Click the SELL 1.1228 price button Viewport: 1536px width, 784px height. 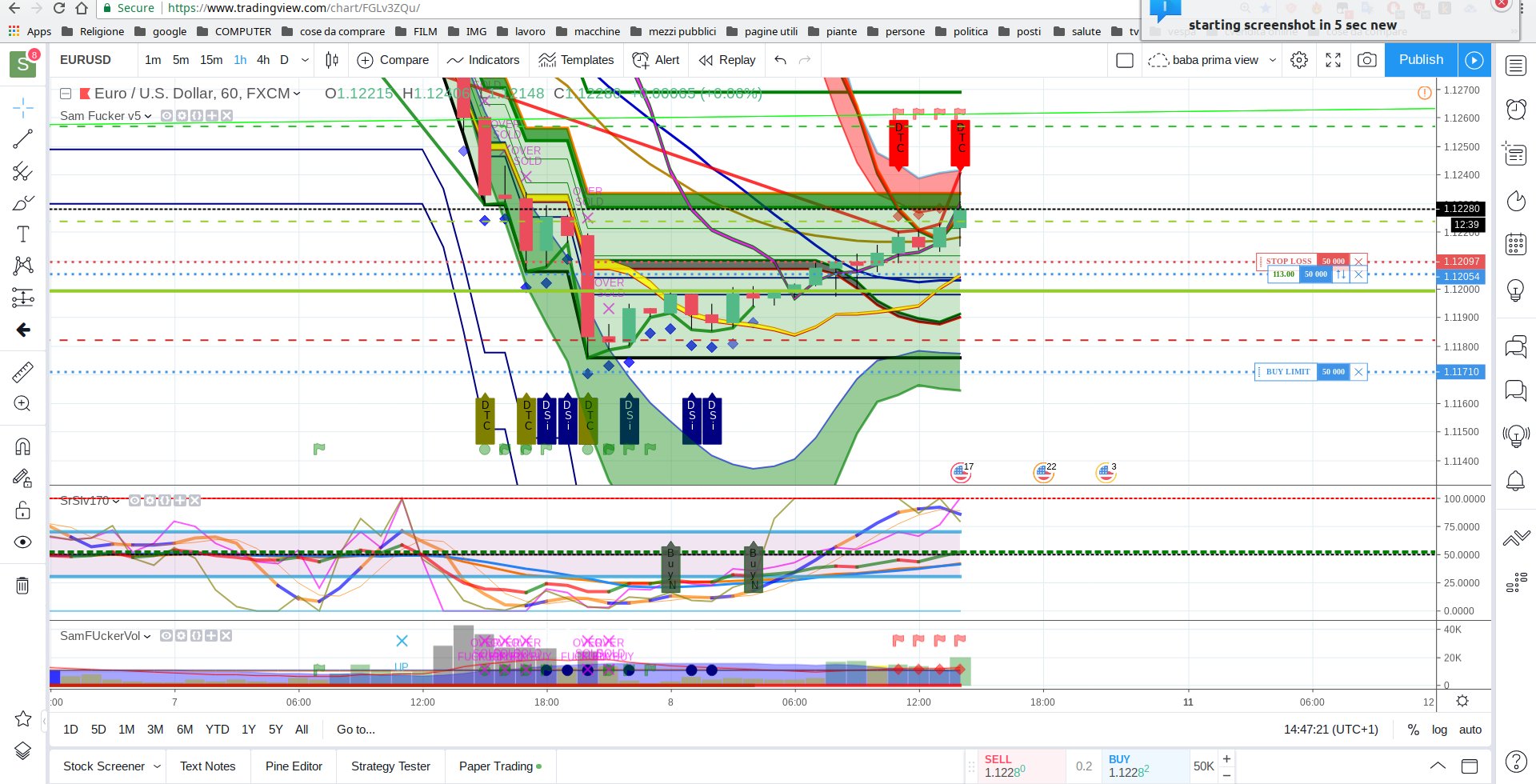point(1021,766)
